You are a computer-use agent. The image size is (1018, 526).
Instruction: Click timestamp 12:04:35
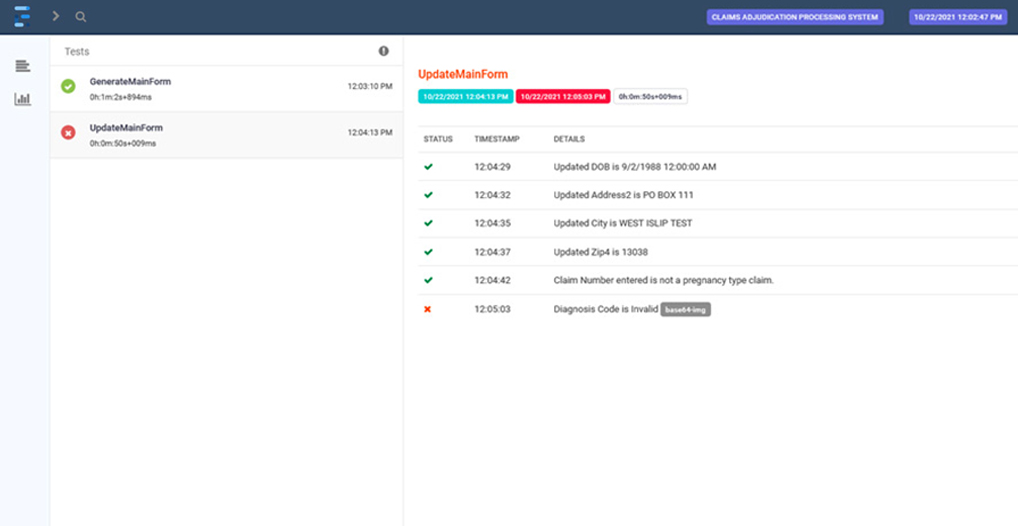pos(493,223)
